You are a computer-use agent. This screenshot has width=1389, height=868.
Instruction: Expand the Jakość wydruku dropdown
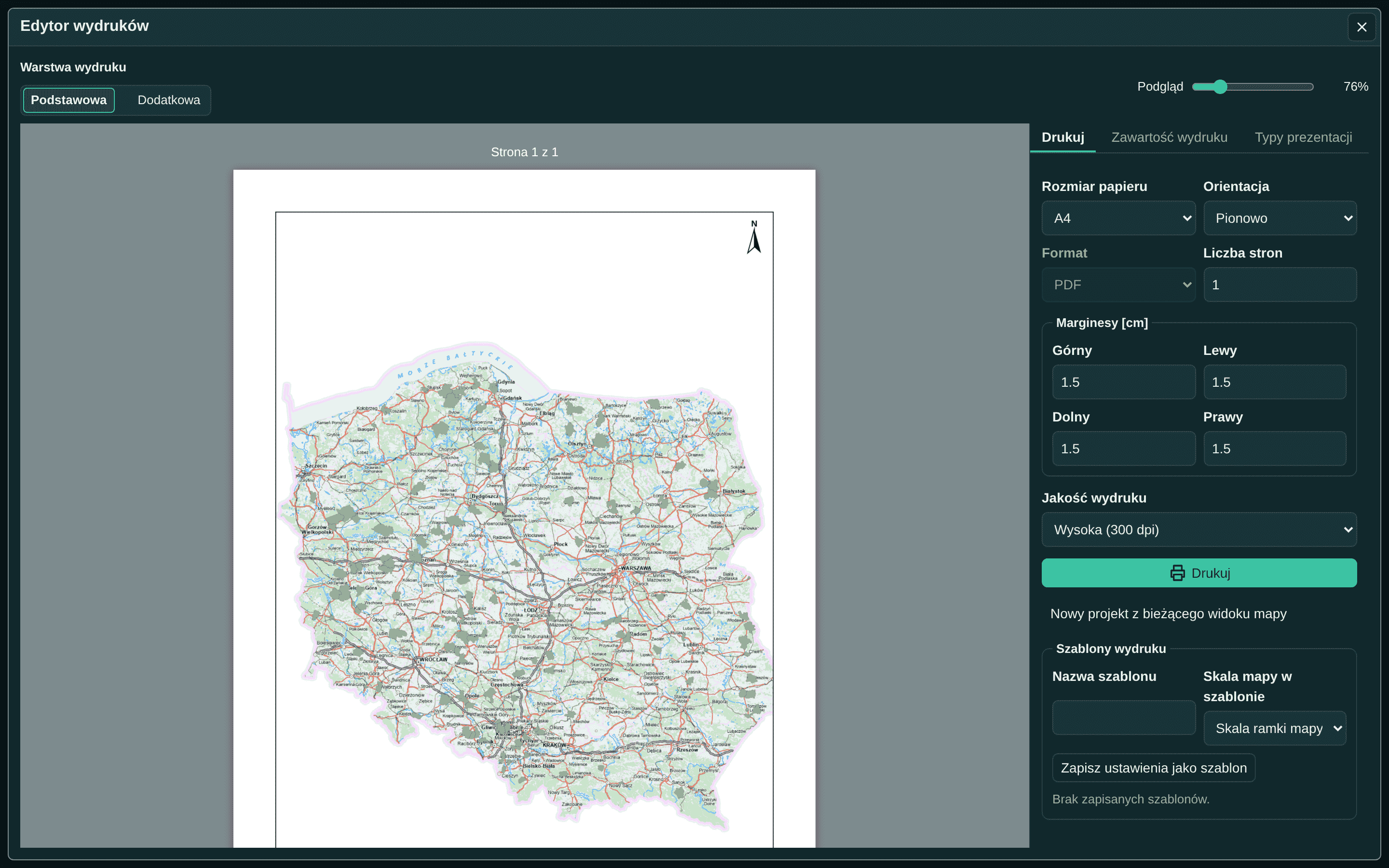pos(1199,530)
